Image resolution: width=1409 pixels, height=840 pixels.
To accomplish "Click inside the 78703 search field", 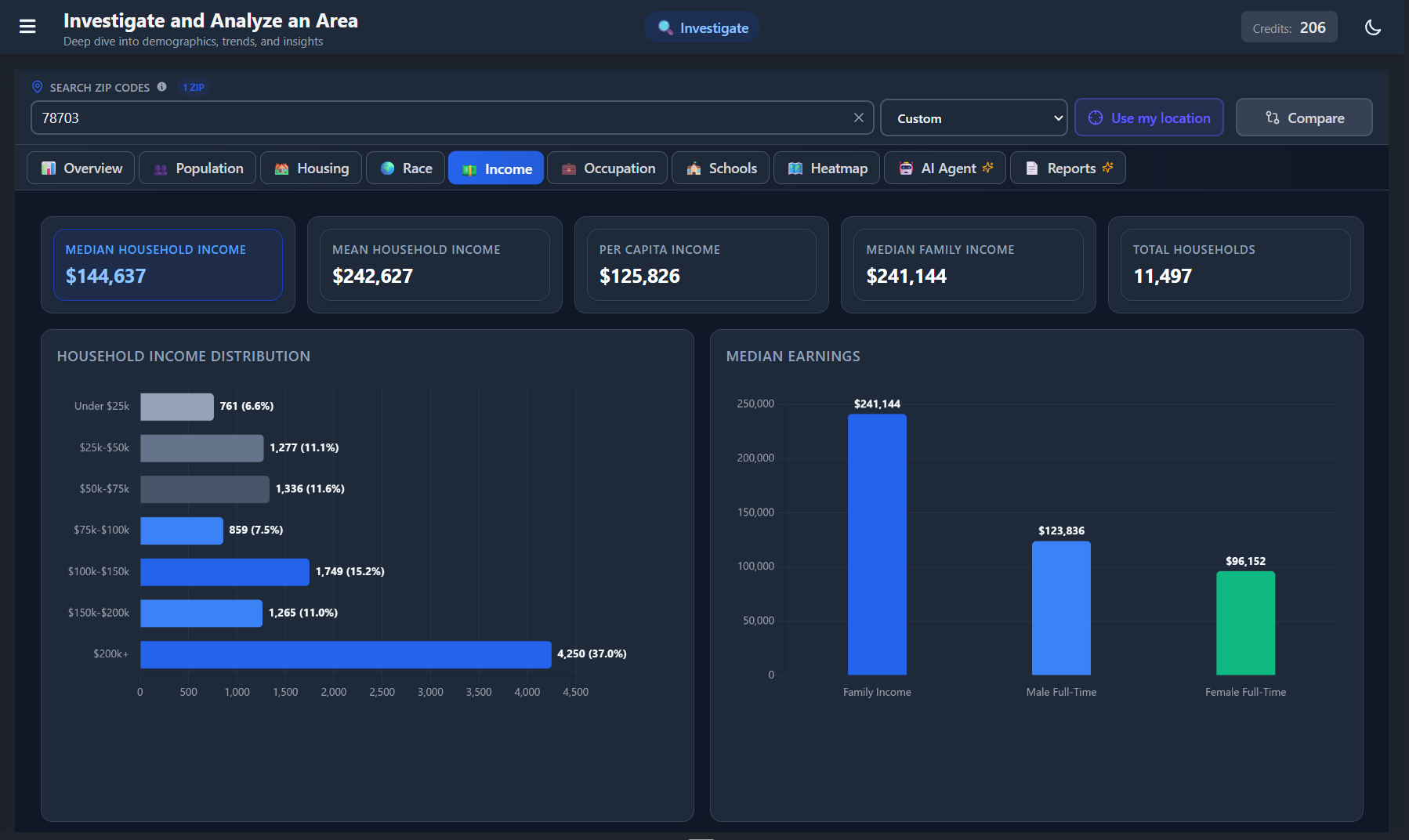I will click(x=392, y=118).
